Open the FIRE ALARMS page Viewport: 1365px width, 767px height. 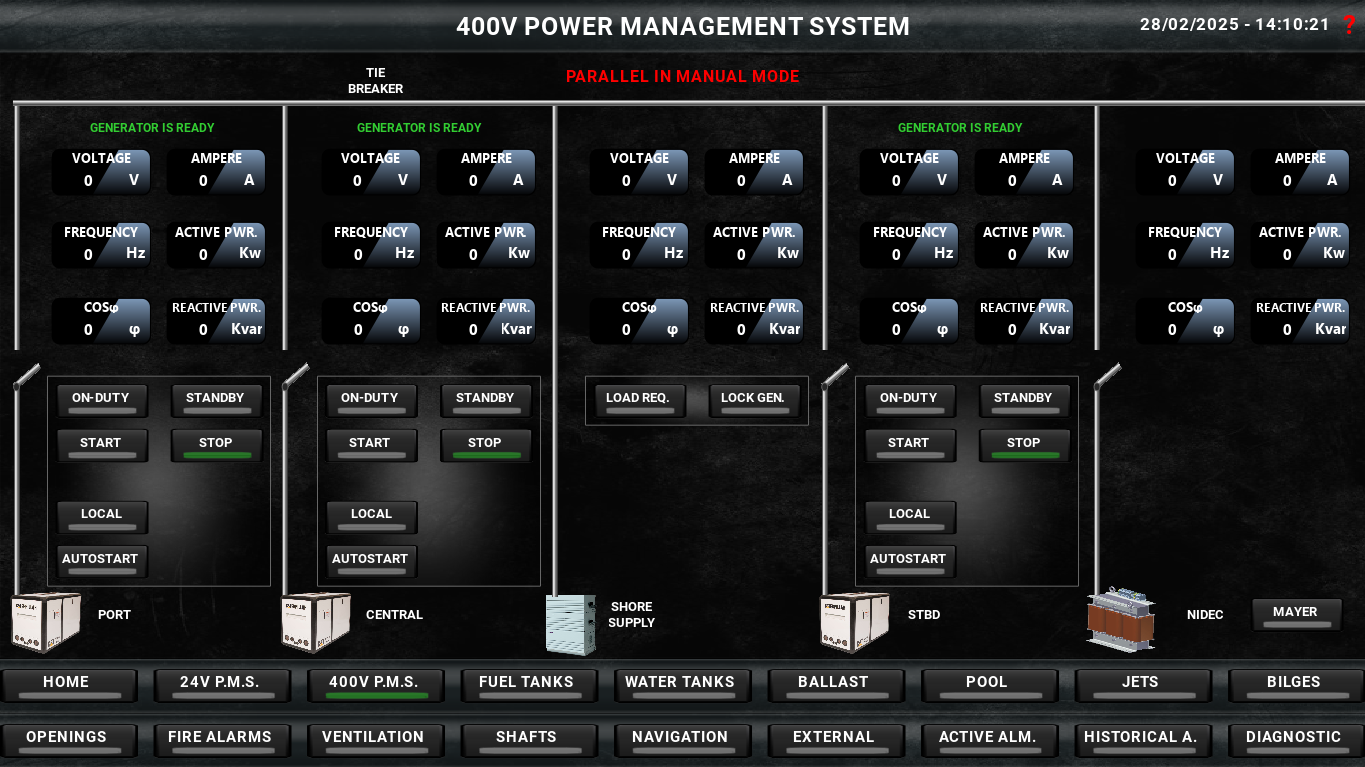(x=221, y=741)
